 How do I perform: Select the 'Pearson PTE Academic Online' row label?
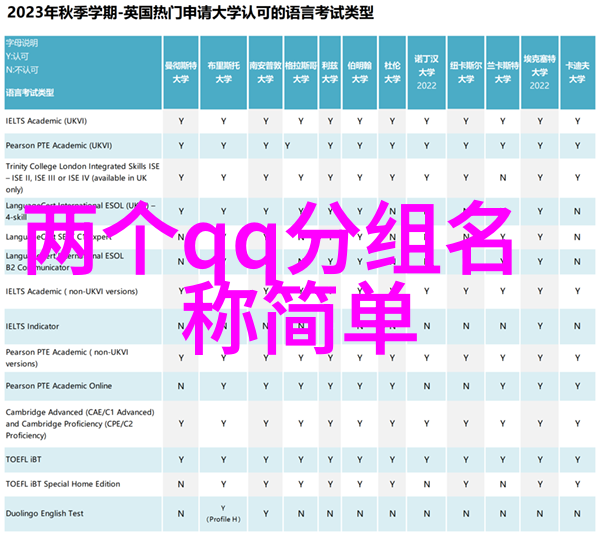coord(59,386)
